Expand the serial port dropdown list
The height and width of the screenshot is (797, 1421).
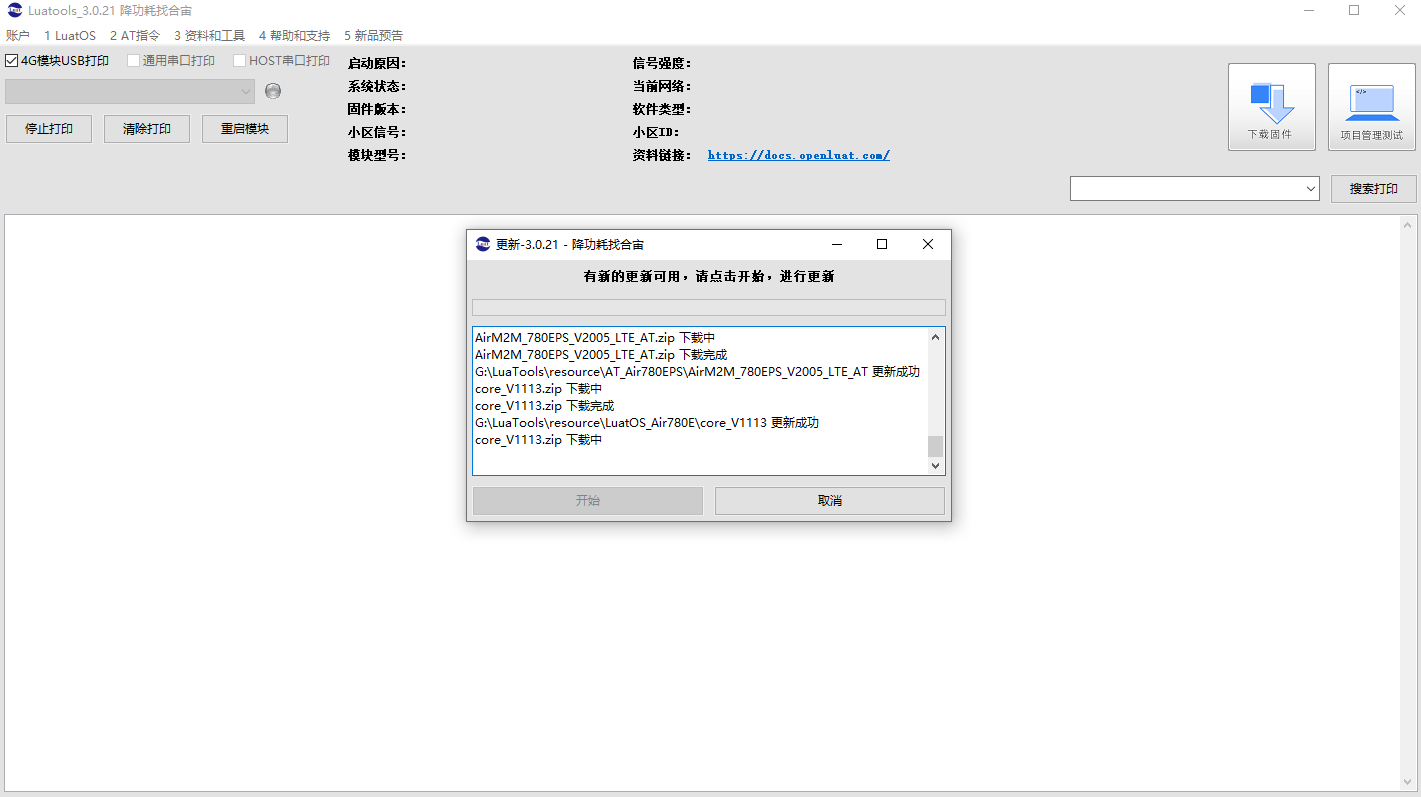[246, 91]
